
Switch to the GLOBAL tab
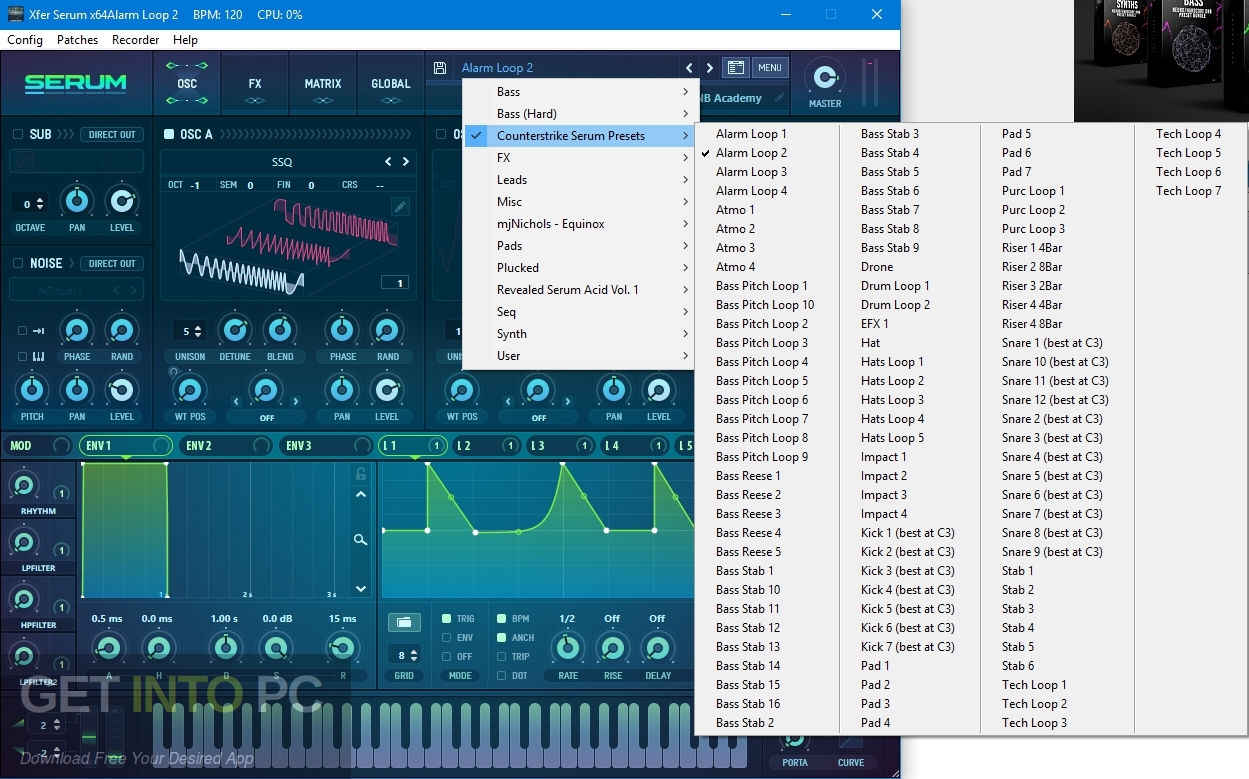[391, 85]
